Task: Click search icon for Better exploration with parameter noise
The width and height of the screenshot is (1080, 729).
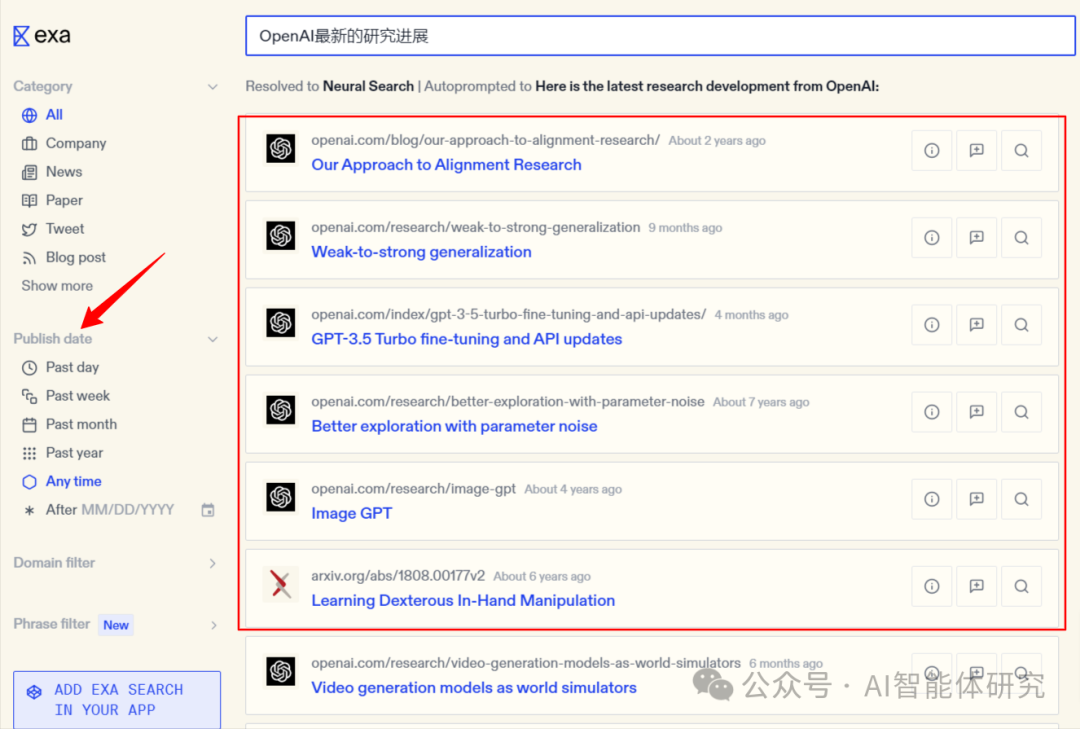Action: [x=1021, y=412]
